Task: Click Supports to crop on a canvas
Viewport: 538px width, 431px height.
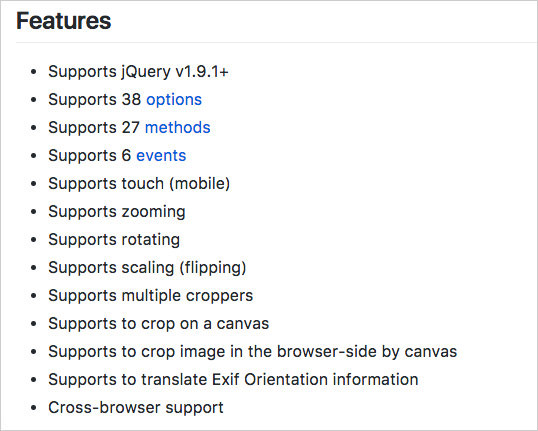Action: pos(159,324)
